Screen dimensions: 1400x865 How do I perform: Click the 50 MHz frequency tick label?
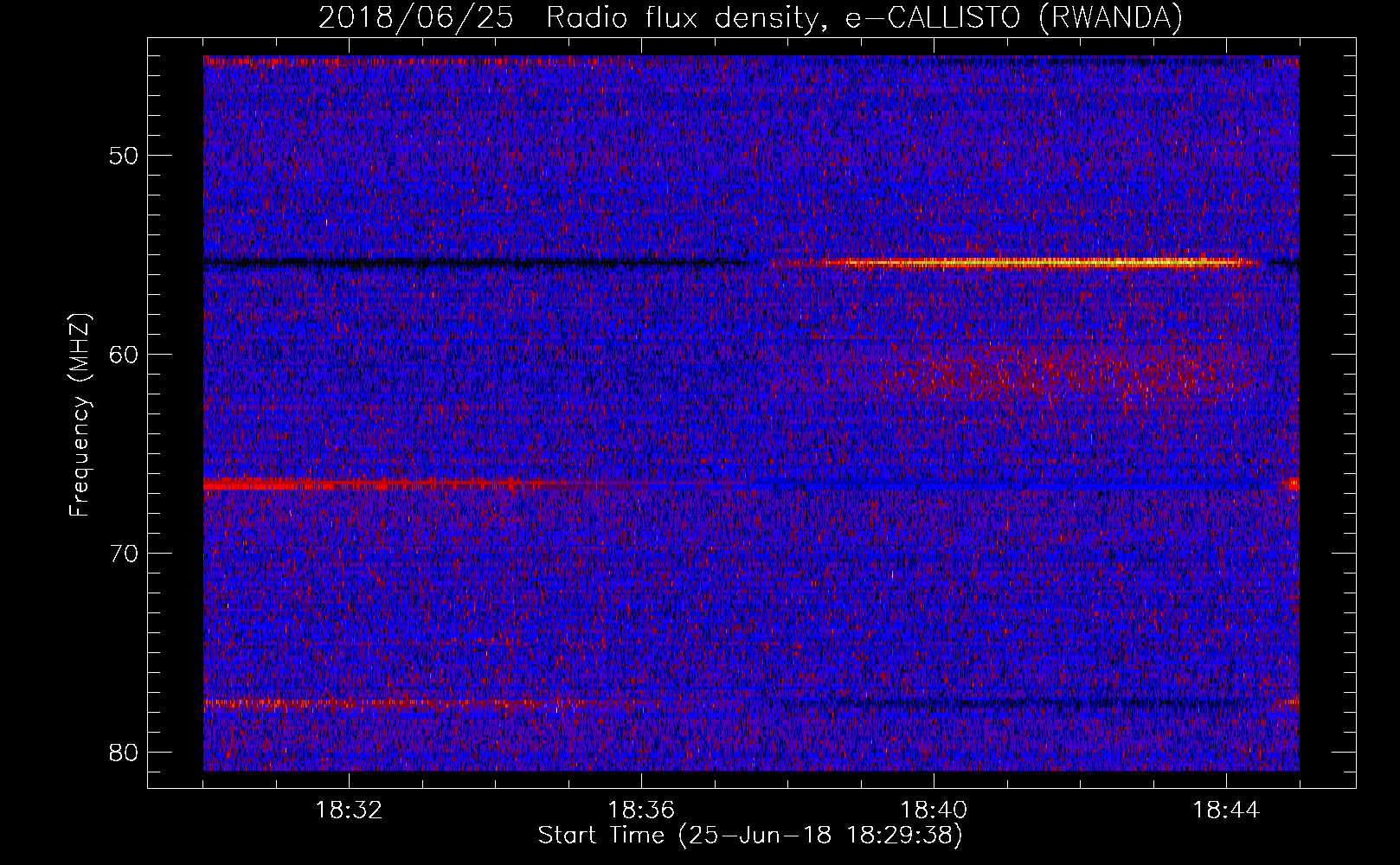[125, 156]
